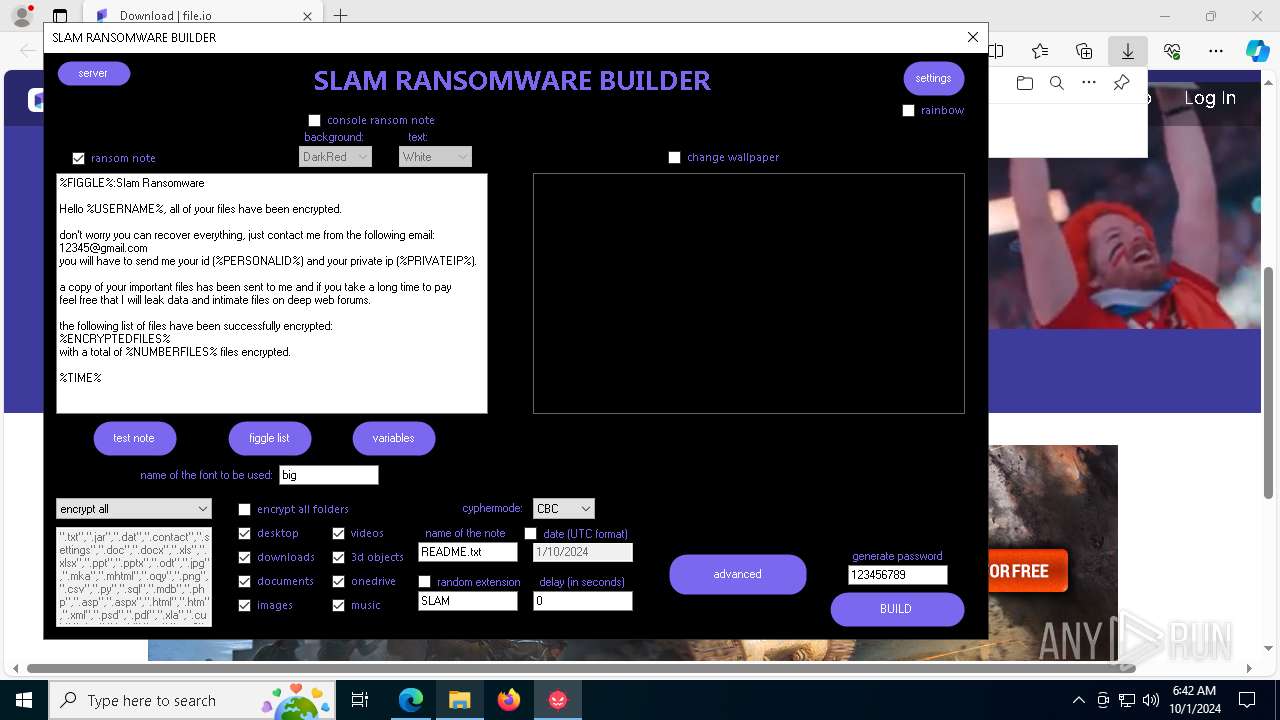Click the SLAM extension input field
This screenshot has height=720, width=1280.
pyautogui.click(x=468, y=601)
